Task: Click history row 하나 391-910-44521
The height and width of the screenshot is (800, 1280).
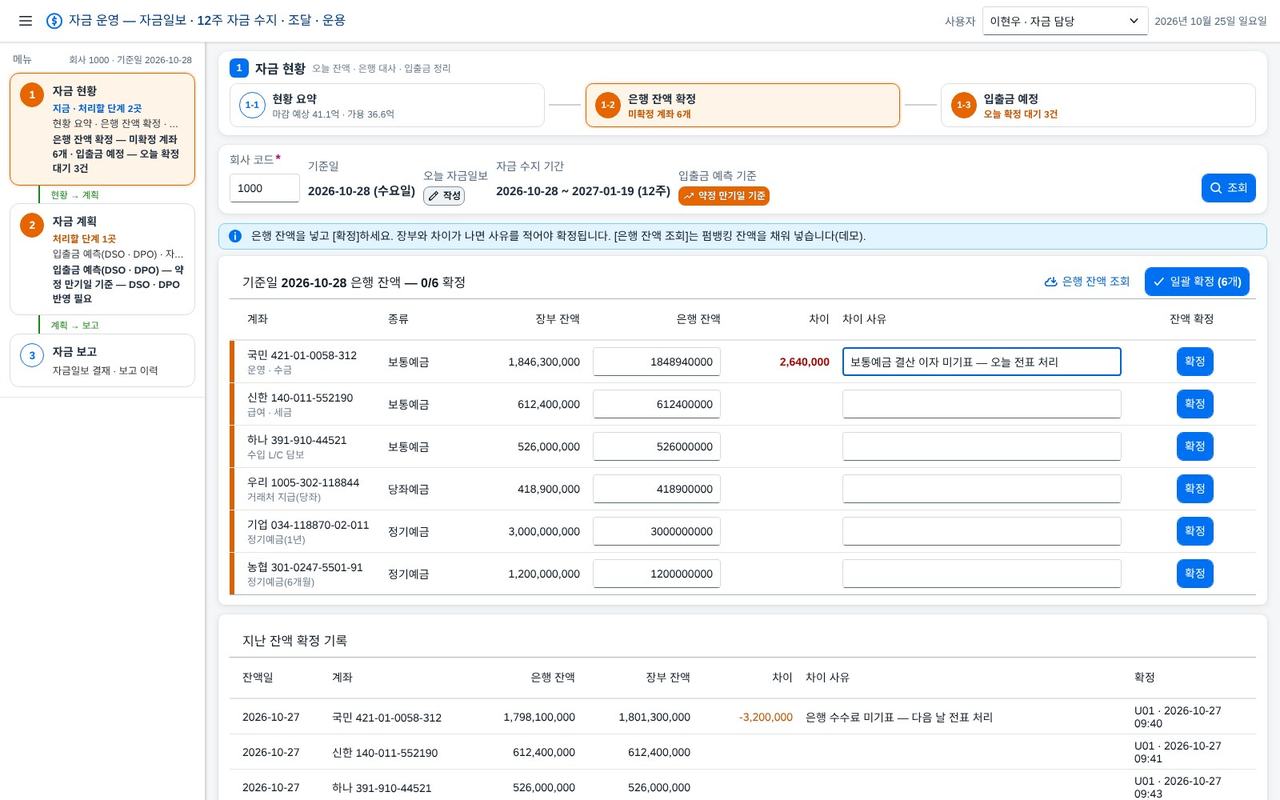Action: coord(742,788)
